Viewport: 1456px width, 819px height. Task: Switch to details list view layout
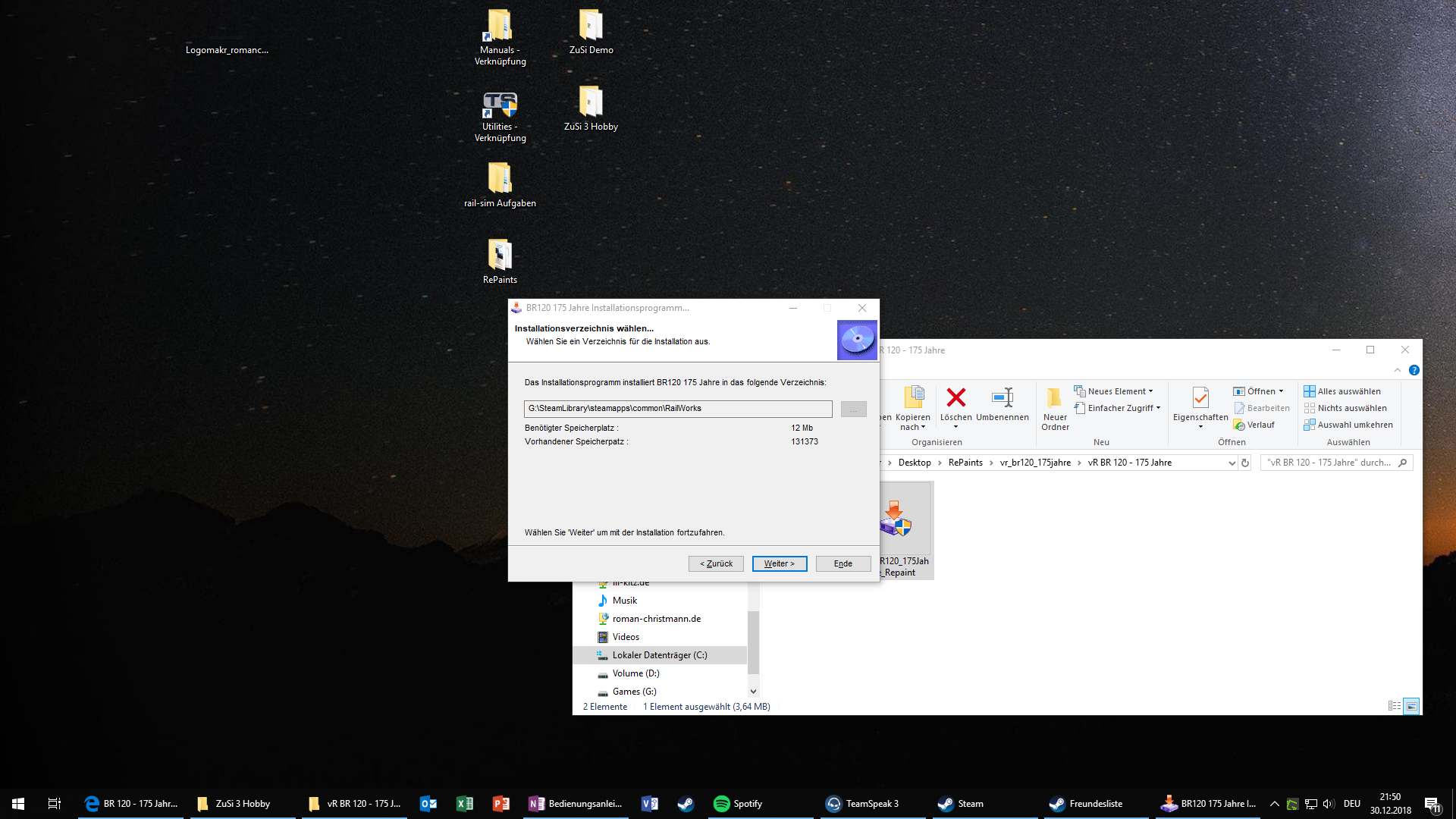click(x=1394, y=706)
